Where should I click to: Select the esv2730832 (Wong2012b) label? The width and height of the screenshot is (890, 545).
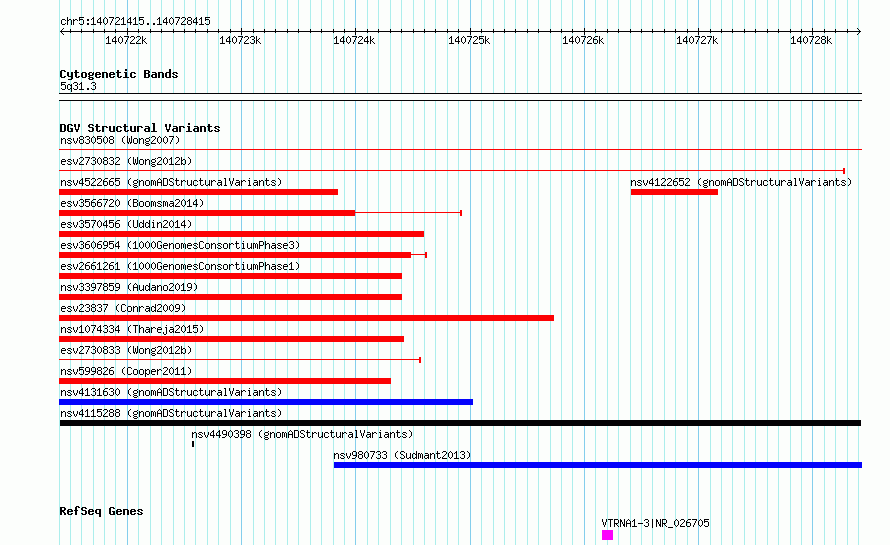[x=126, y=161]
